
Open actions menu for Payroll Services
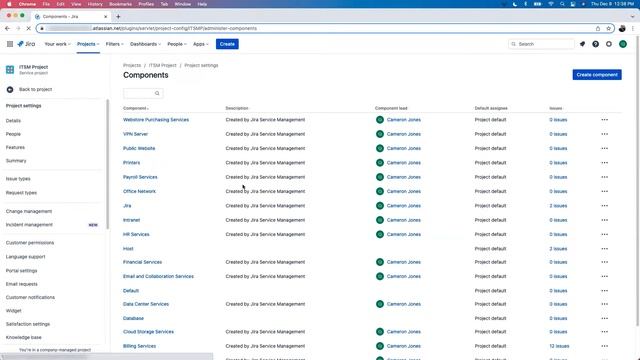point(604,177)
